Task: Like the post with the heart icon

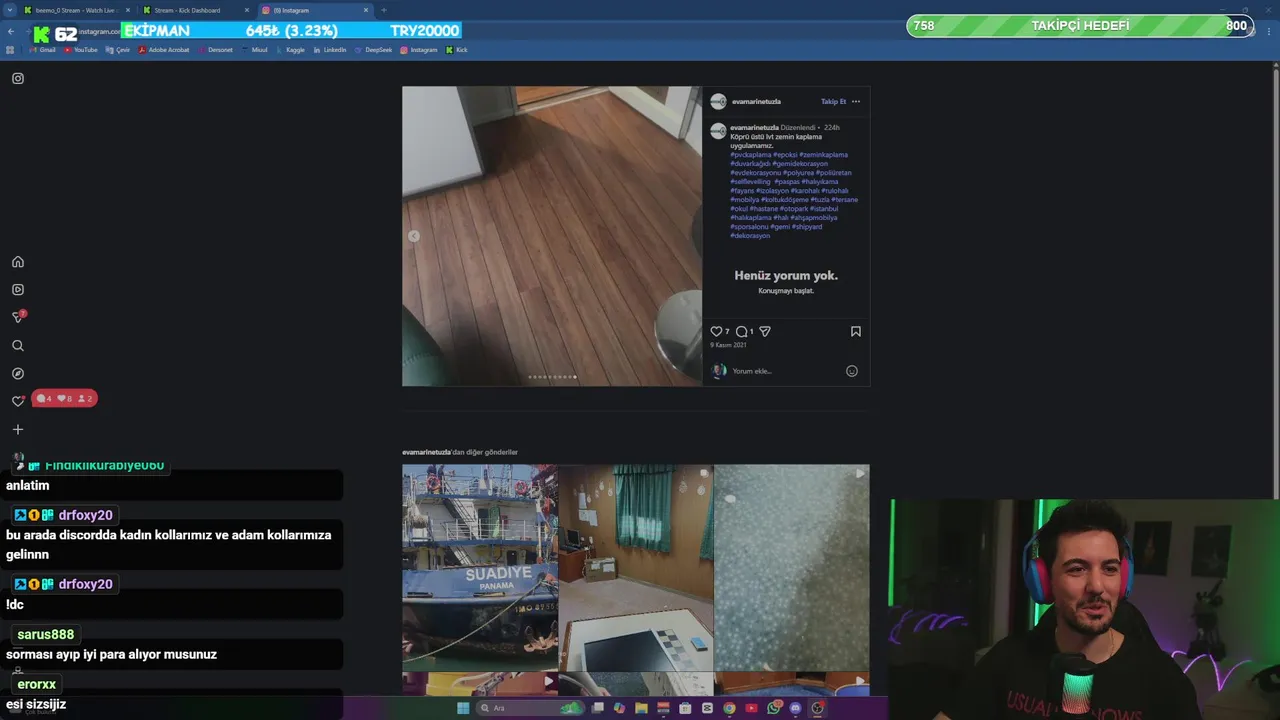Action: click(716, 331)
